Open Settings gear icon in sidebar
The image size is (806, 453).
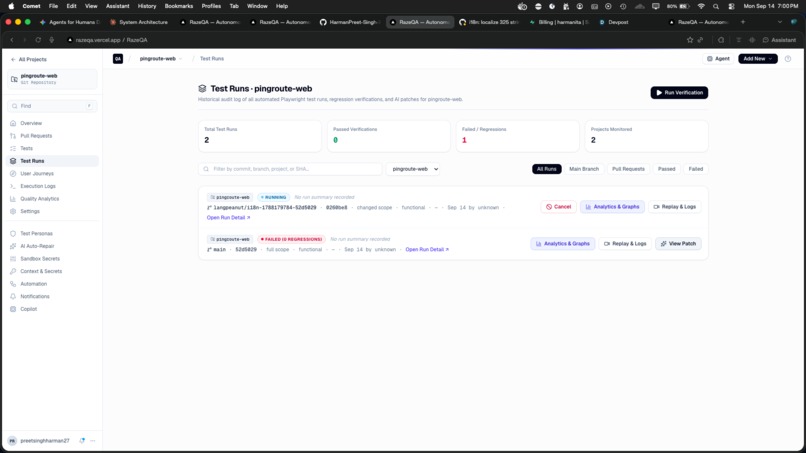pos(13,211)
